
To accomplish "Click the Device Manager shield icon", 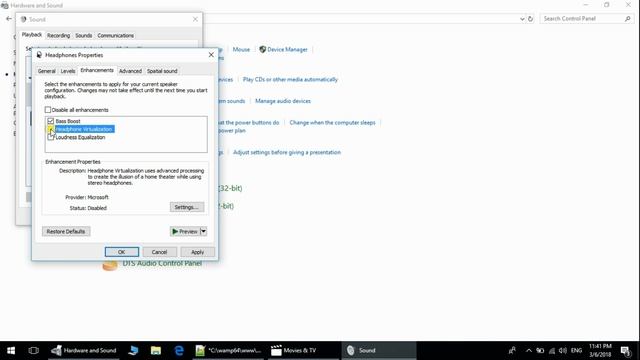I will [x=262, y=49].
